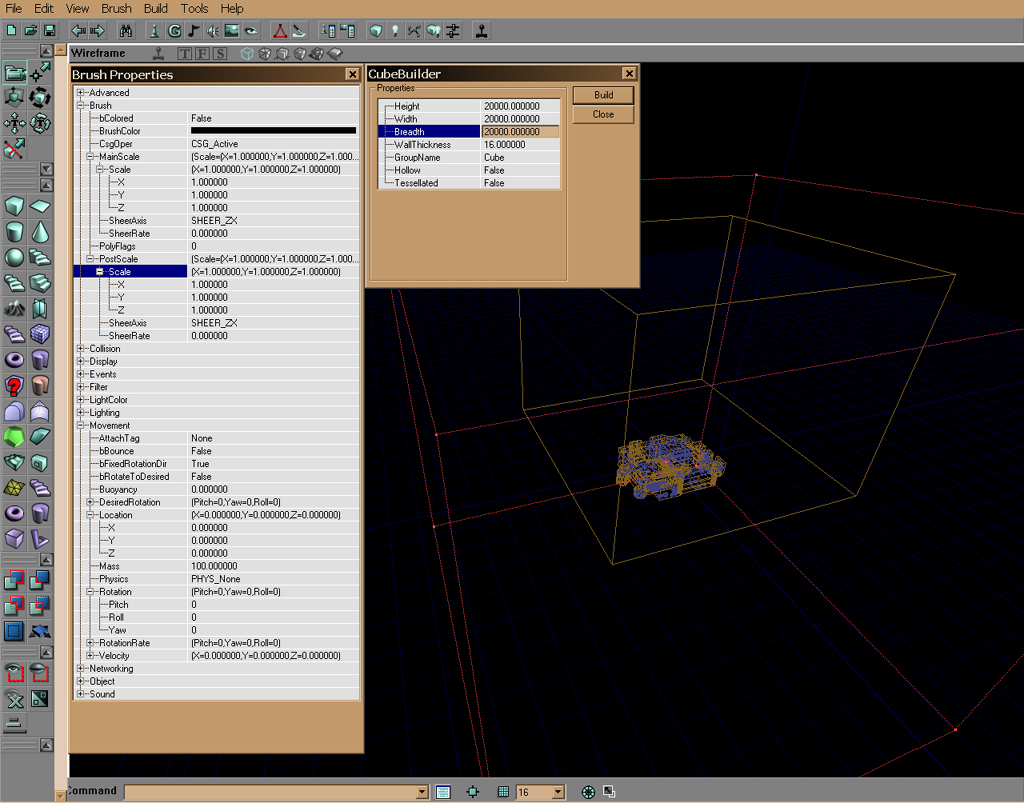The image size is (1024, 803).
Task: Choose the Sphere brush builder
Action: coord(14,258)
